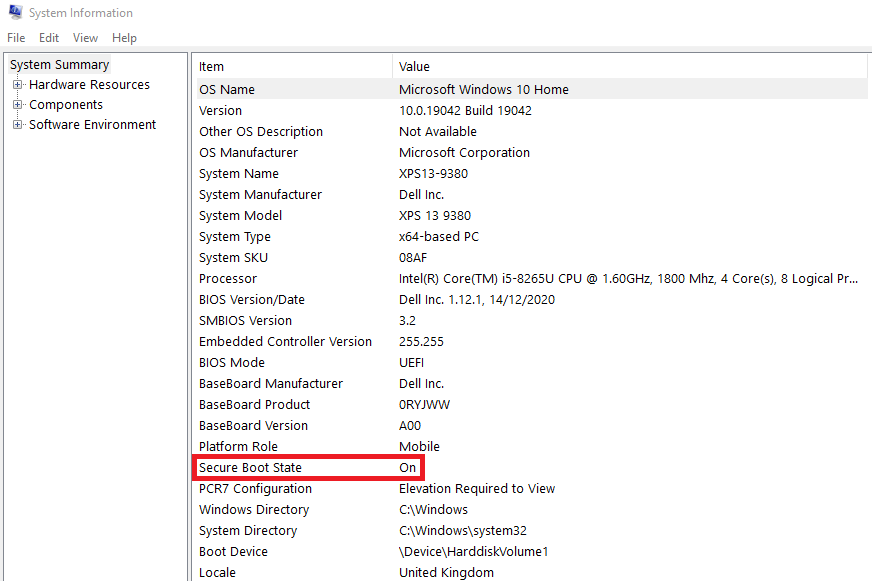Open the Help menu
The width and height of the screenshot is (872, 581).
(x=124, y=38)
